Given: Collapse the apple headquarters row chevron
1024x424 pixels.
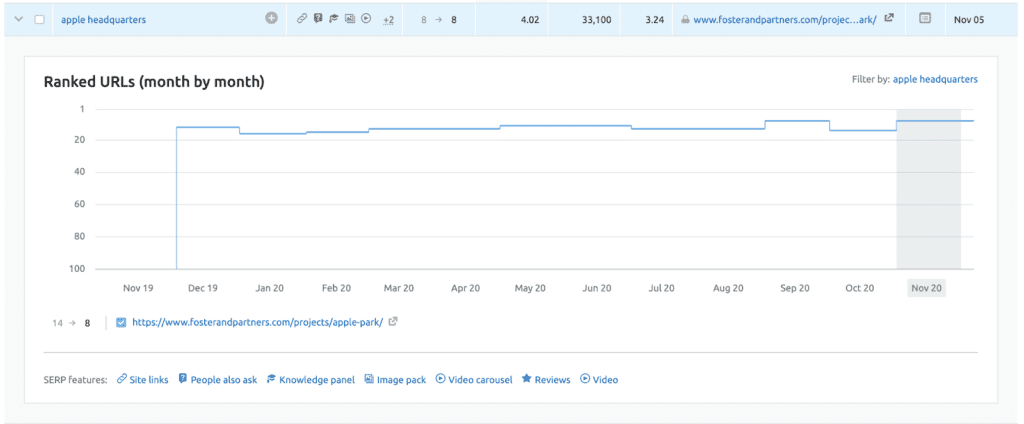Looking at the screenshot, I should [19, 20].
